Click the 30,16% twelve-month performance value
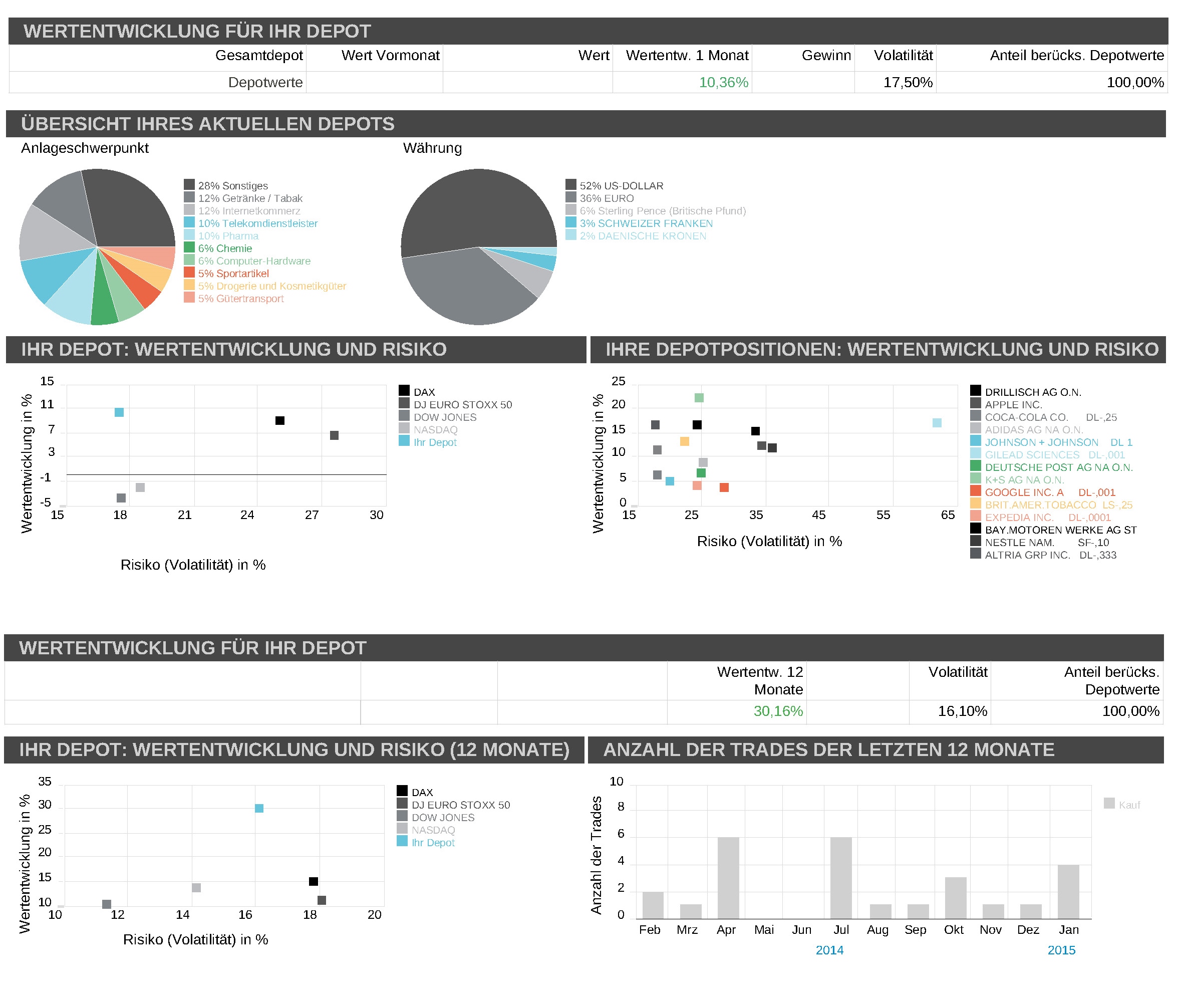Screen dimensions: 1177x1008 778,711
